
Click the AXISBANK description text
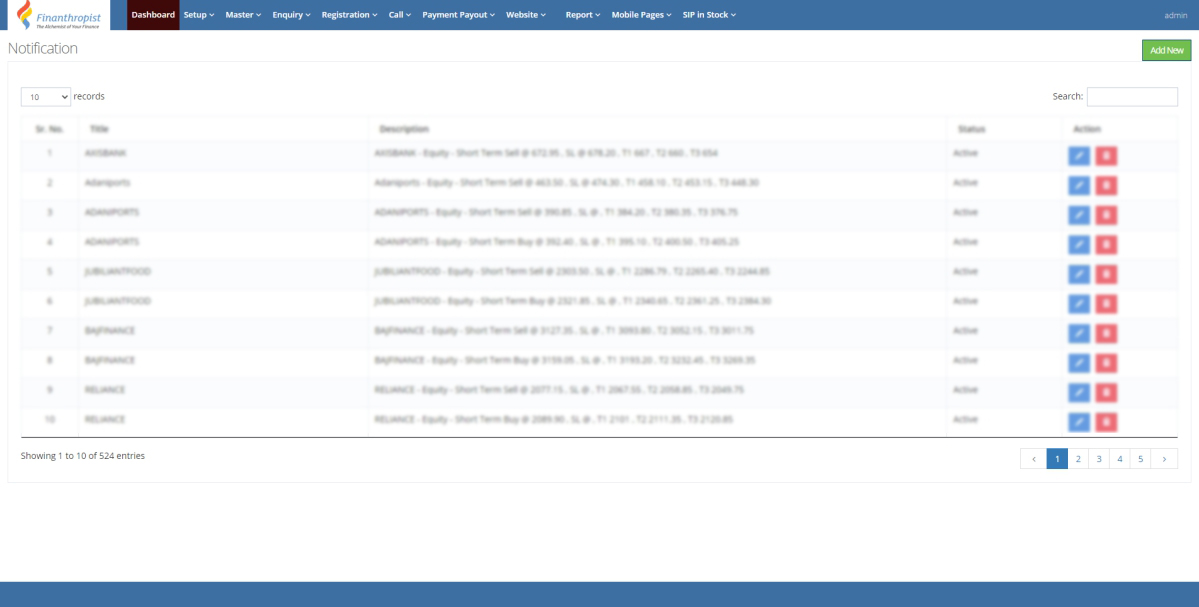(x=546, y=153)
